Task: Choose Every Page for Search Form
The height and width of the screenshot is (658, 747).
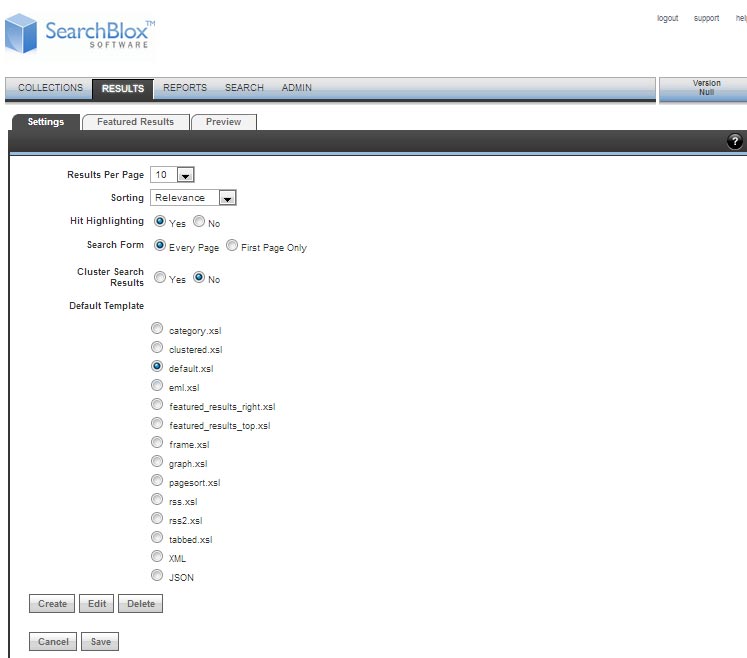Action: click(160, 245)
